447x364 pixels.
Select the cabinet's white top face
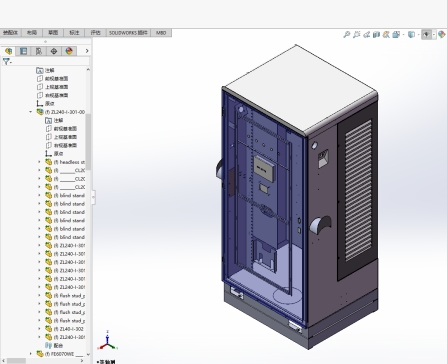[300, 87]
